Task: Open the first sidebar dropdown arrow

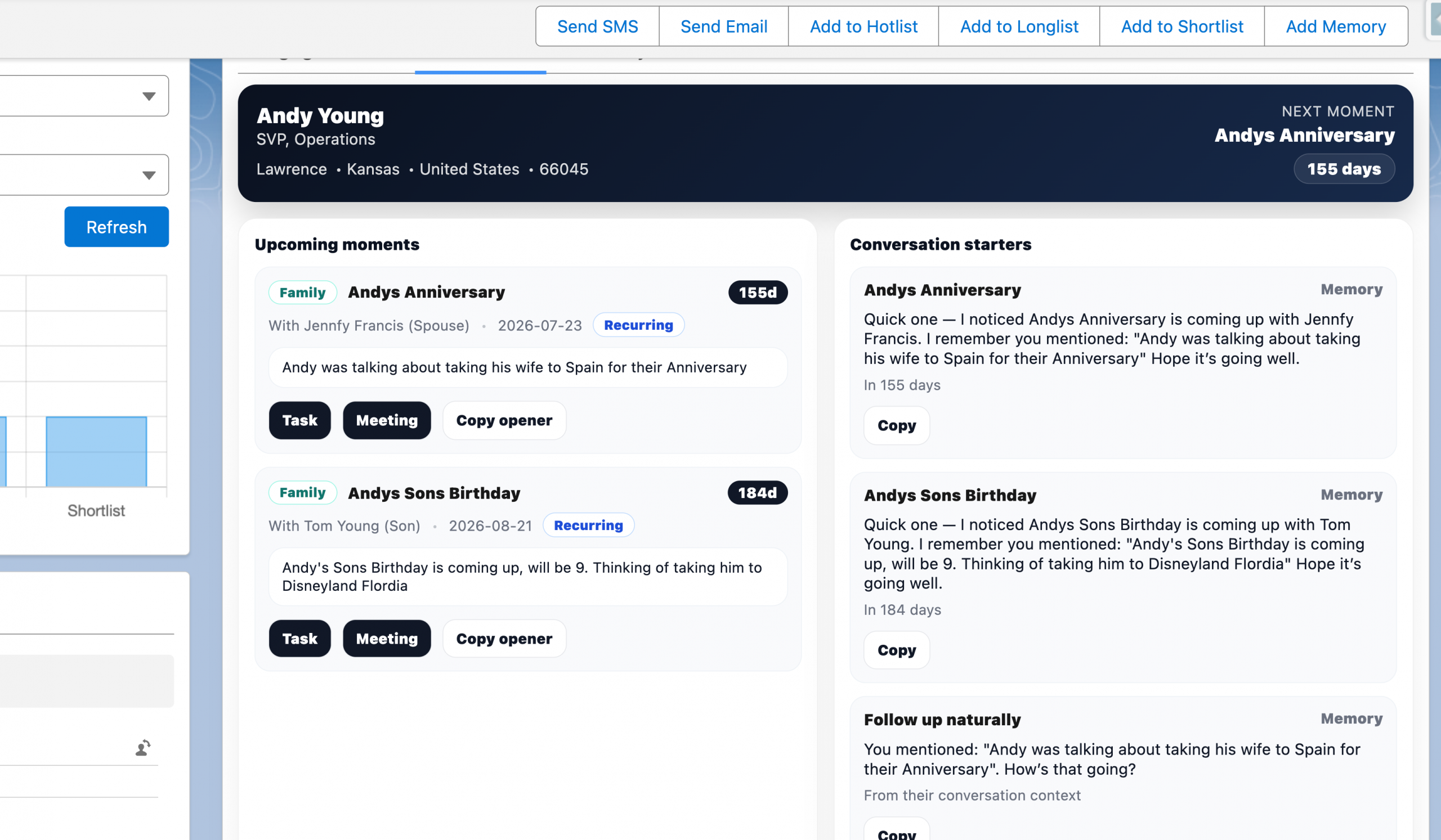Action: (149, 96)
